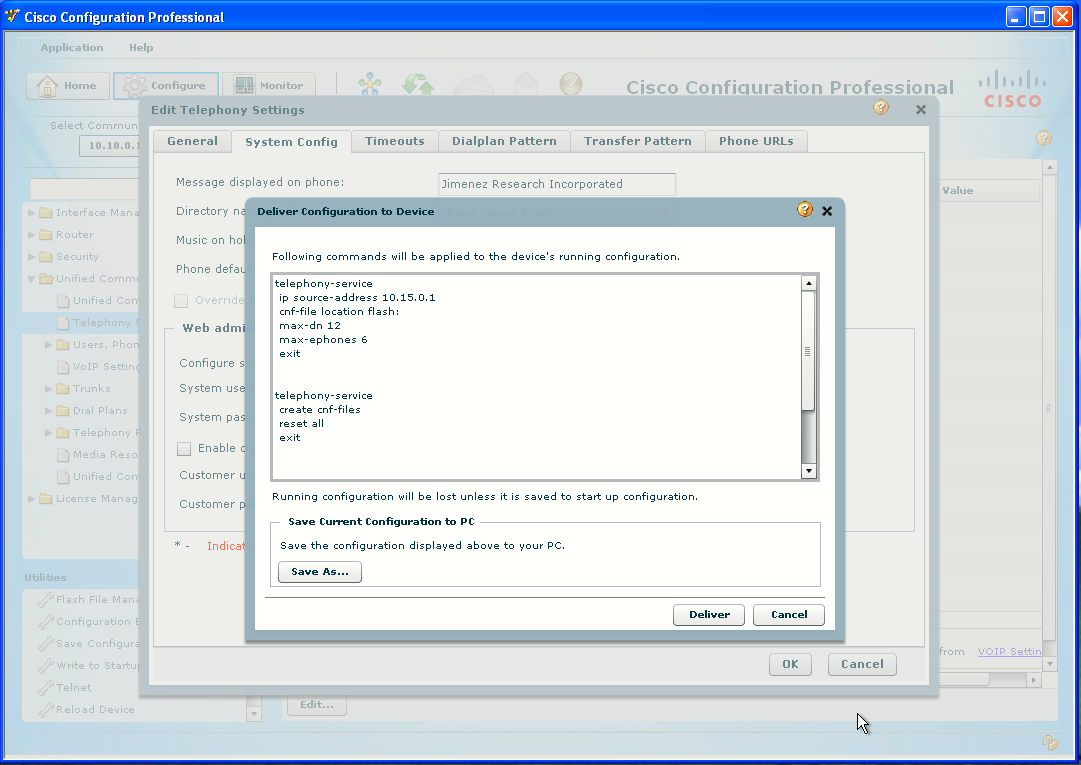Open the Application menu
This screenshot has width=1081, height=765.
pyautogui.click(x=72, y=48)
